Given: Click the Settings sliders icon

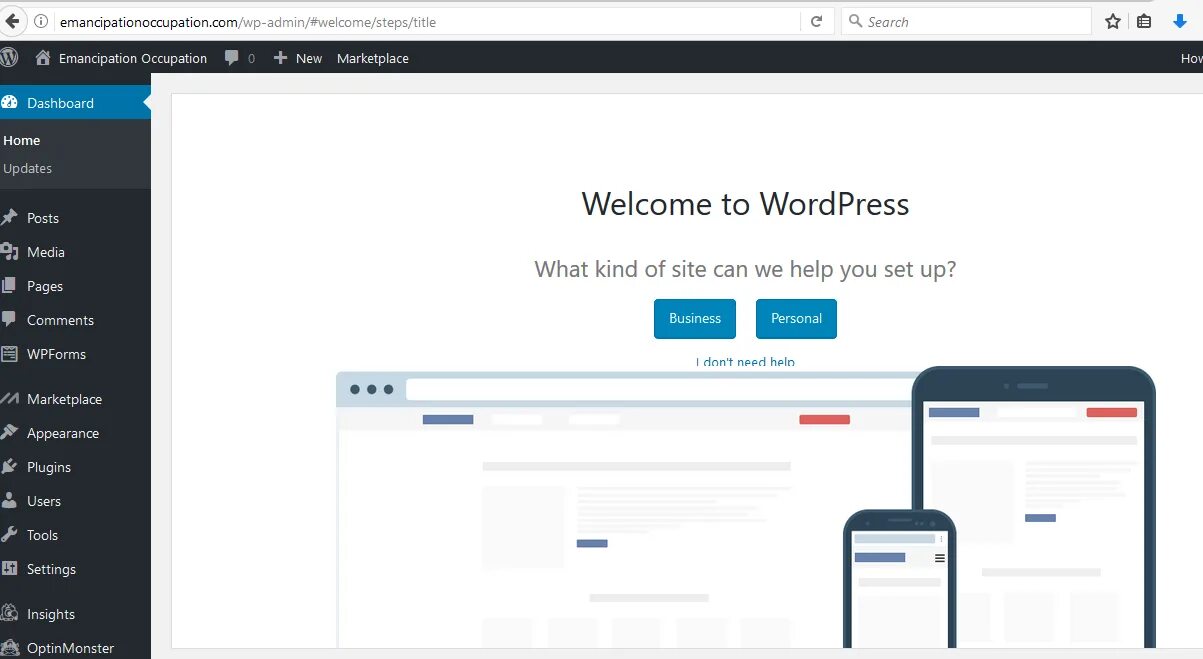Looking at the screenshot, I should click(x=9, y=568).
